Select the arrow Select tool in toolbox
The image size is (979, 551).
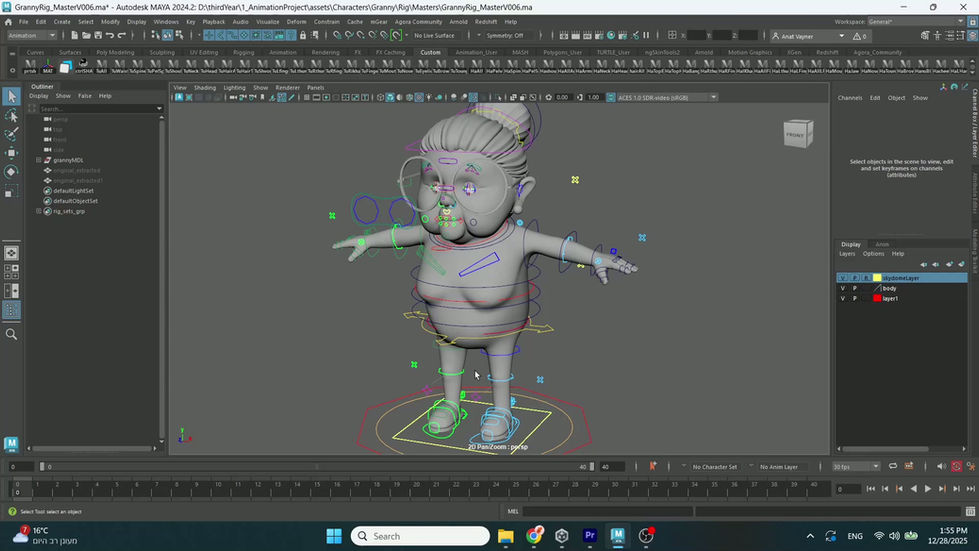[11, 96]
